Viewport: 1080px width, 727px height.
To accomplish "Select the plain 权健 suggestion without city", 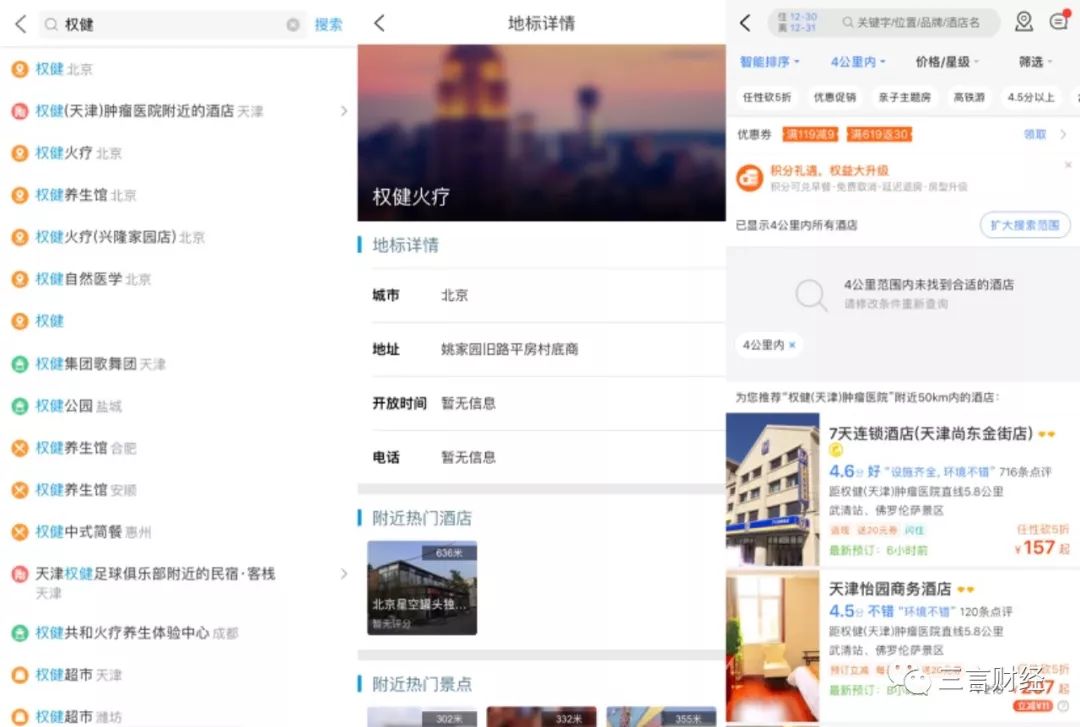I will 50,321.
